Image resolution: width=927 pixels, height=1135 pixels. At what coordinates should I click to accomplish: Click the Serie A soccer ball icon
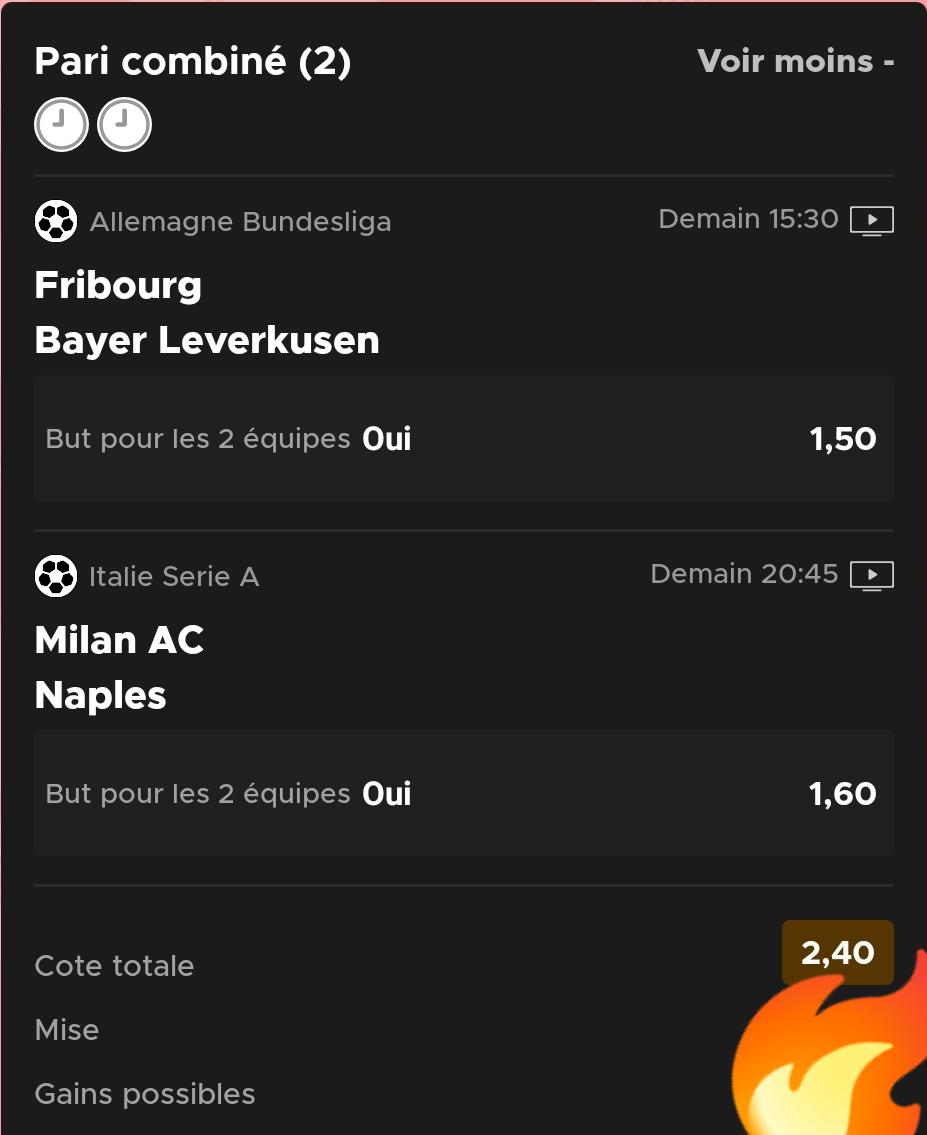click(56, 576)
